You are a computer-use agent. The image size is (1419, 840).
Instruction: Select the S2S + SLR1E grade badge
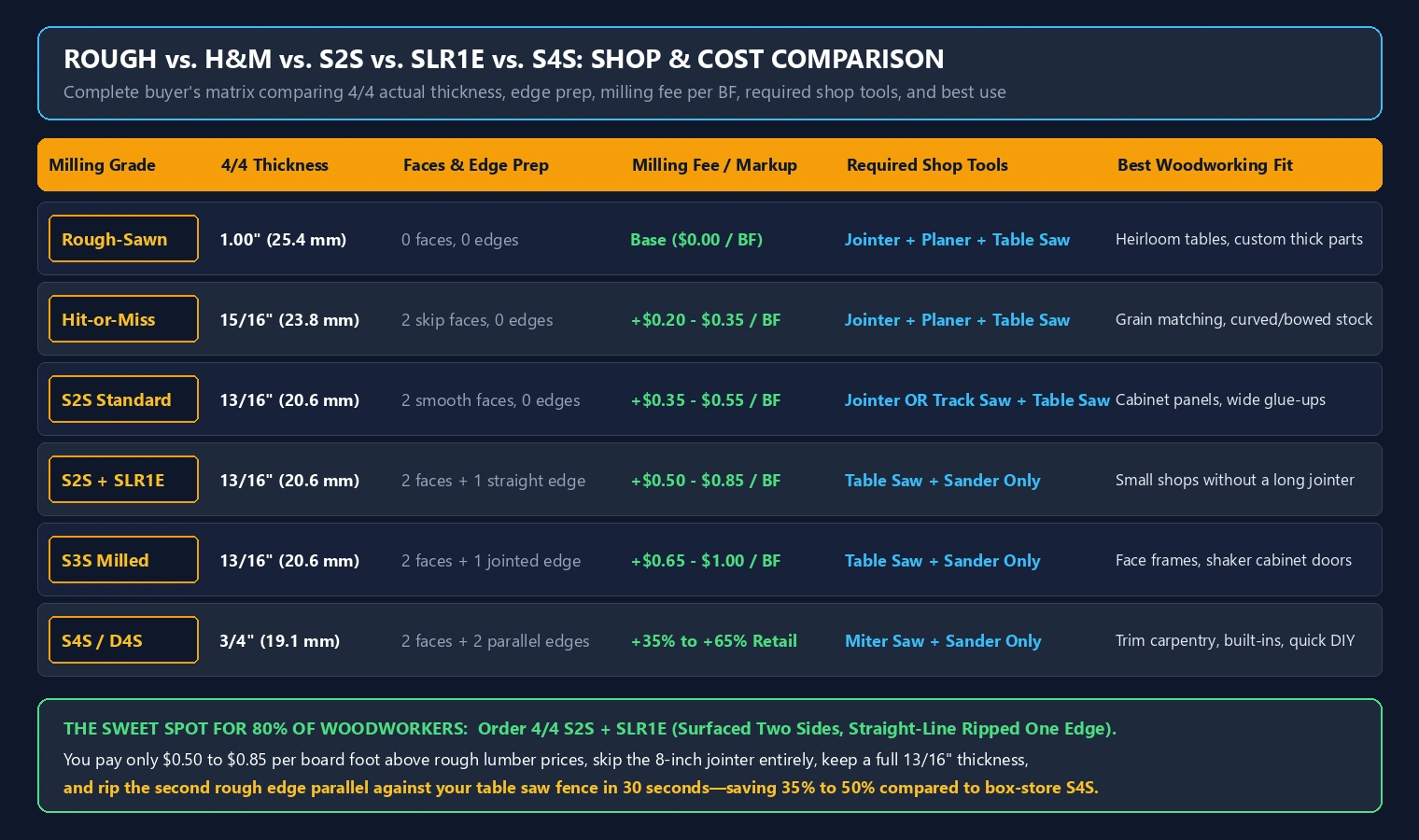point(123,480)
